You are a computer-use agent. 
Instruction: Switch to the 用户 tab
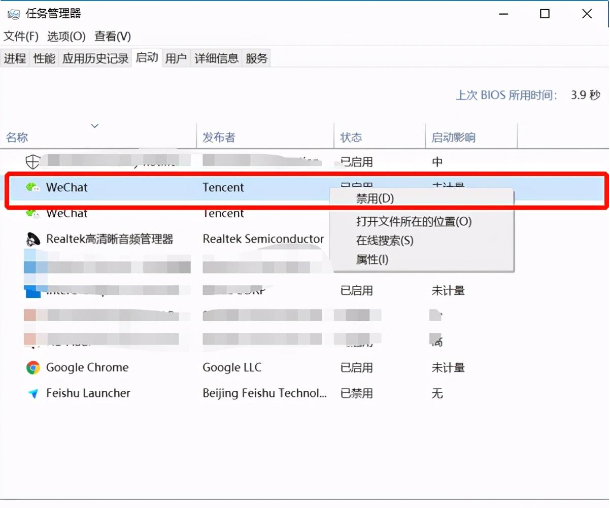[176, 58]
